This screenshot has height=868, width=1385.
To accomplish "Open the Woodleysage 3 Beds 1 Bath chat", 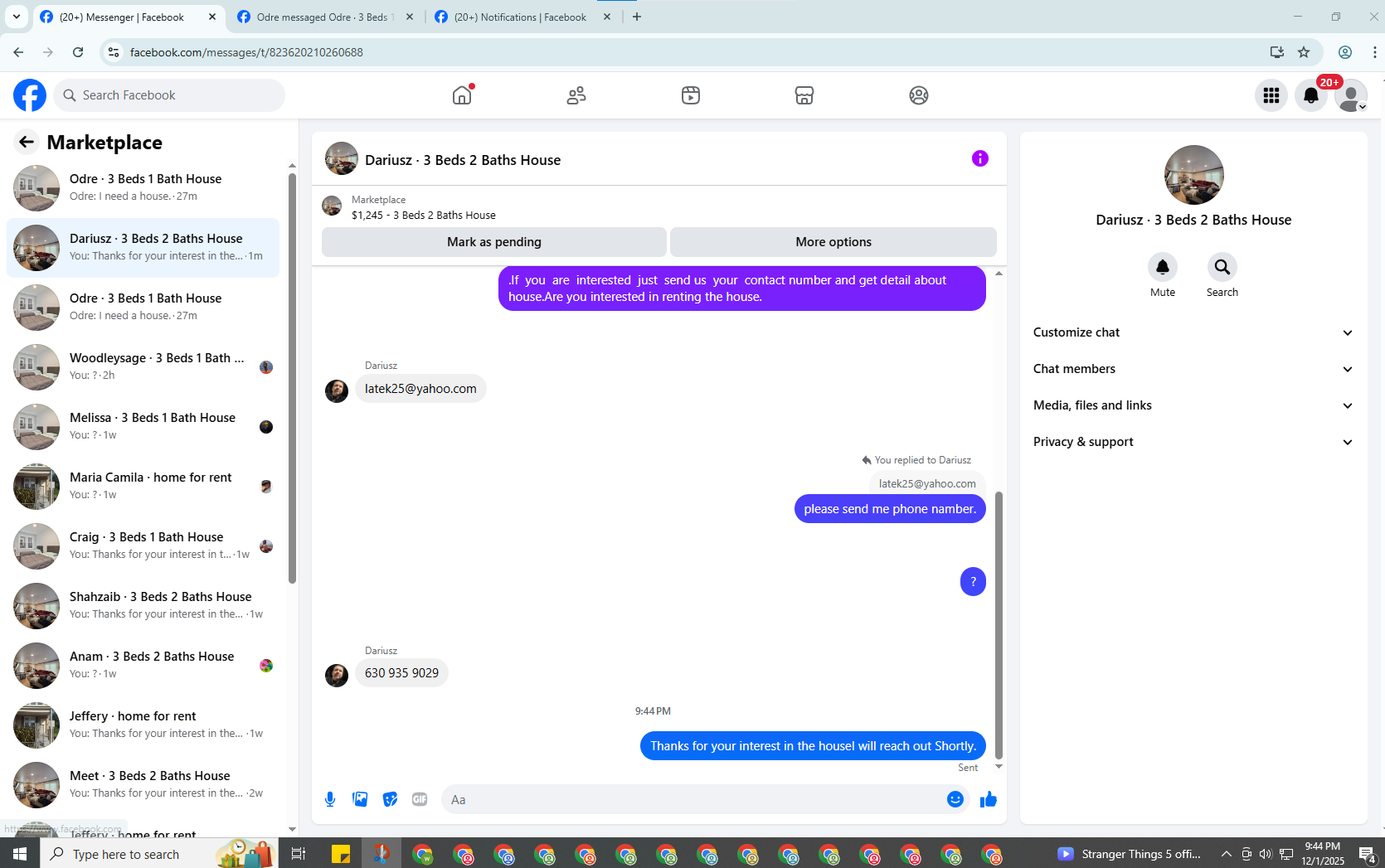I will tap(143, 367).
